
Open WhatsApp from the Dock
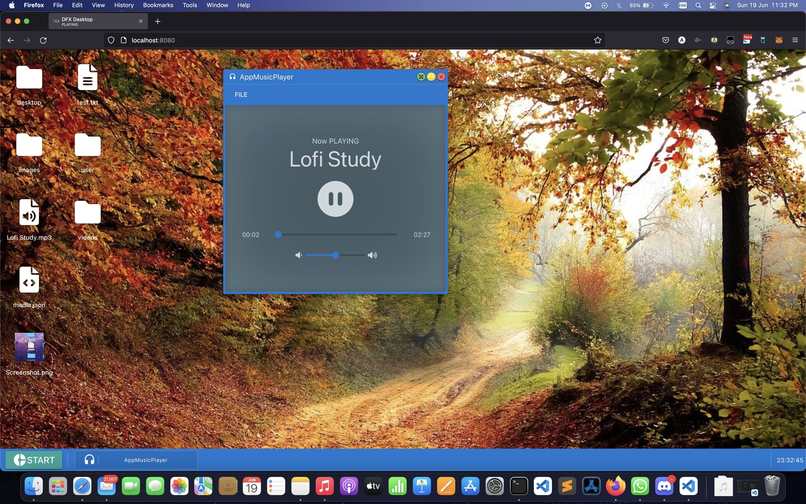pyautogui.click(x=640, y=485)
